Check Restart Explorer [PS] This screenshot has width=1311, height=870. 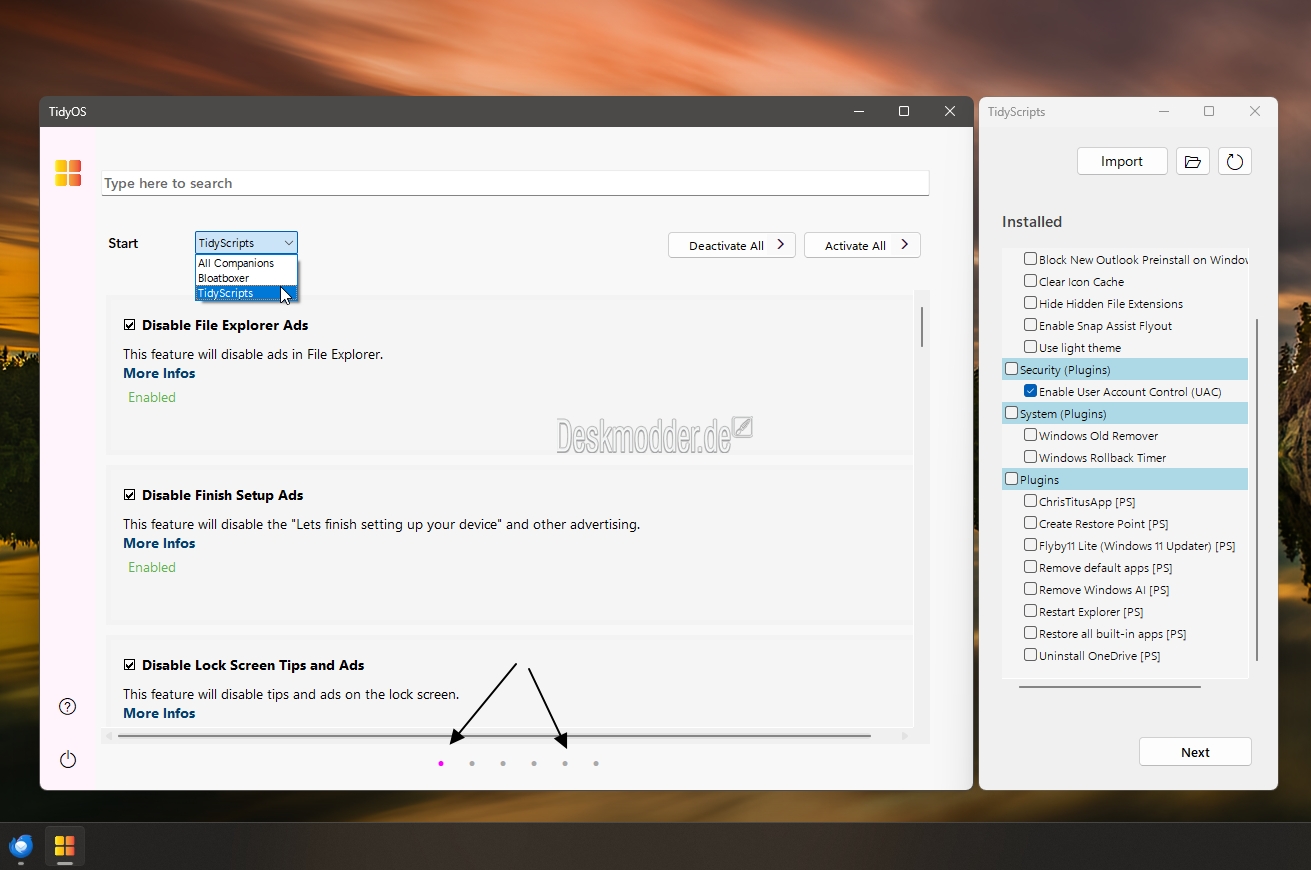(1030, 611)
